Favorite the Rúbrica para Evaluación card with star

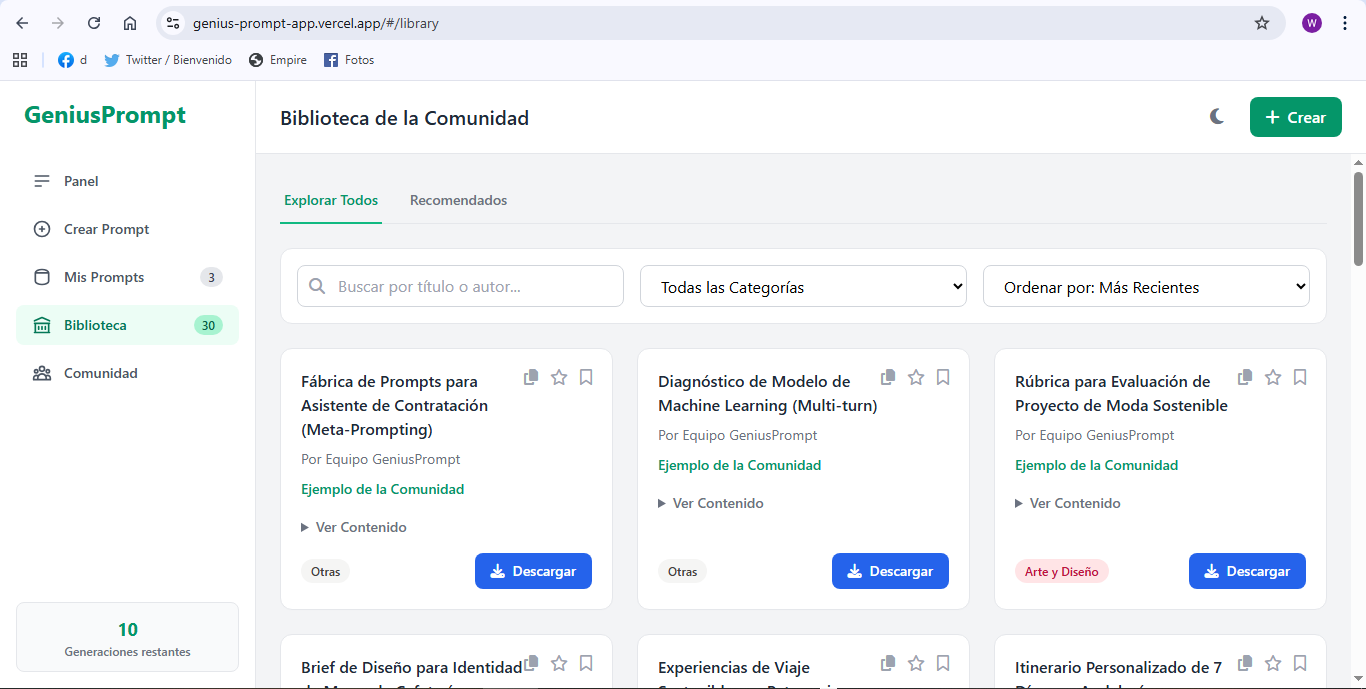tap(1273, 377)
